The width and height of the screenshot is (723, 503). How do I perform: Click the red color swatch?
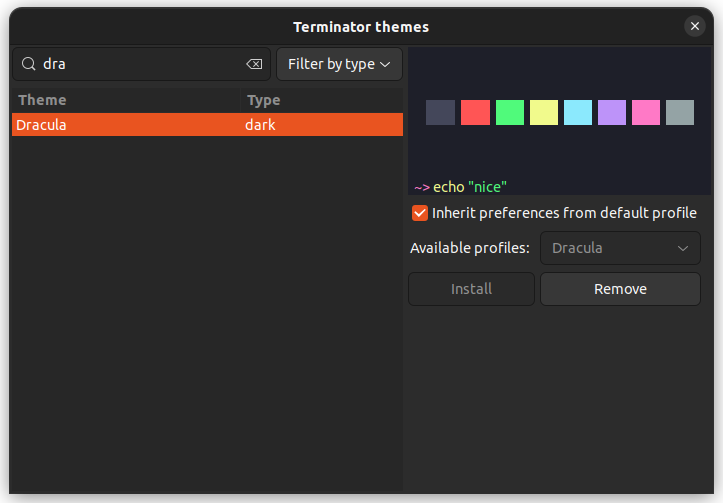[475, 112]
